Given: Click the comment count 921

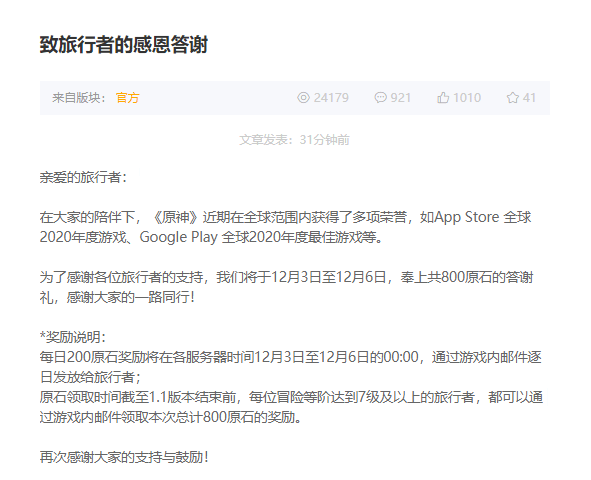Looking at the screenshot, I should 401,98.
